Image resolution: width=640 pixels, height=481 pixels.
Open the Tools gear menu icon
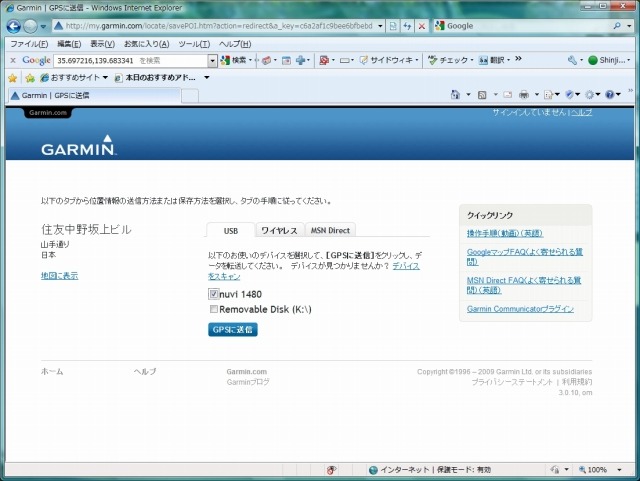(x=592, y=95)
